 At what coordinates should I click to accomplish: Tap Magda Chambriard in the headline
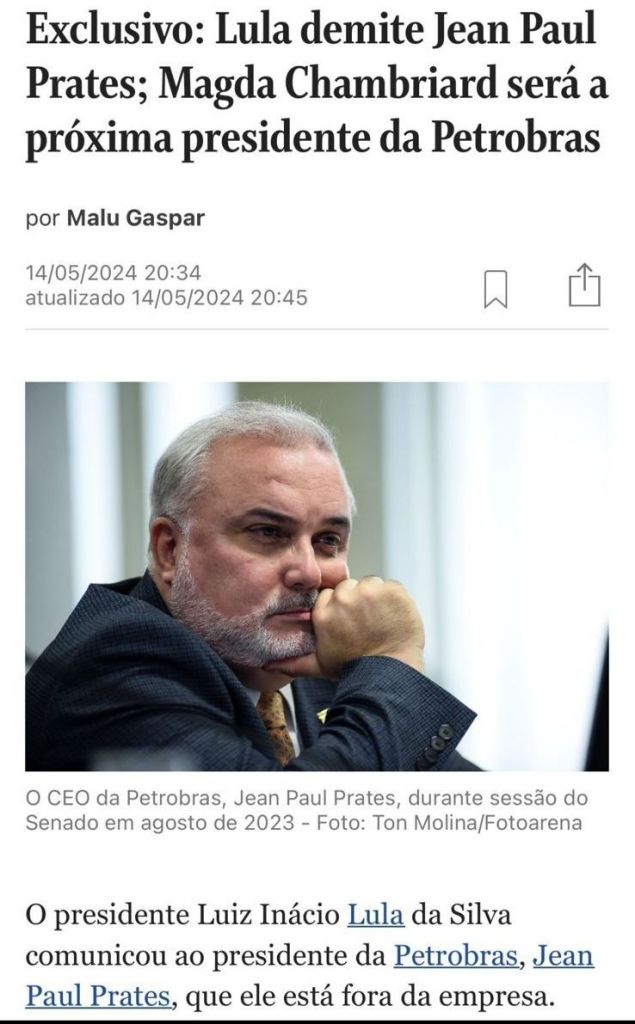[x=327, y=84]
